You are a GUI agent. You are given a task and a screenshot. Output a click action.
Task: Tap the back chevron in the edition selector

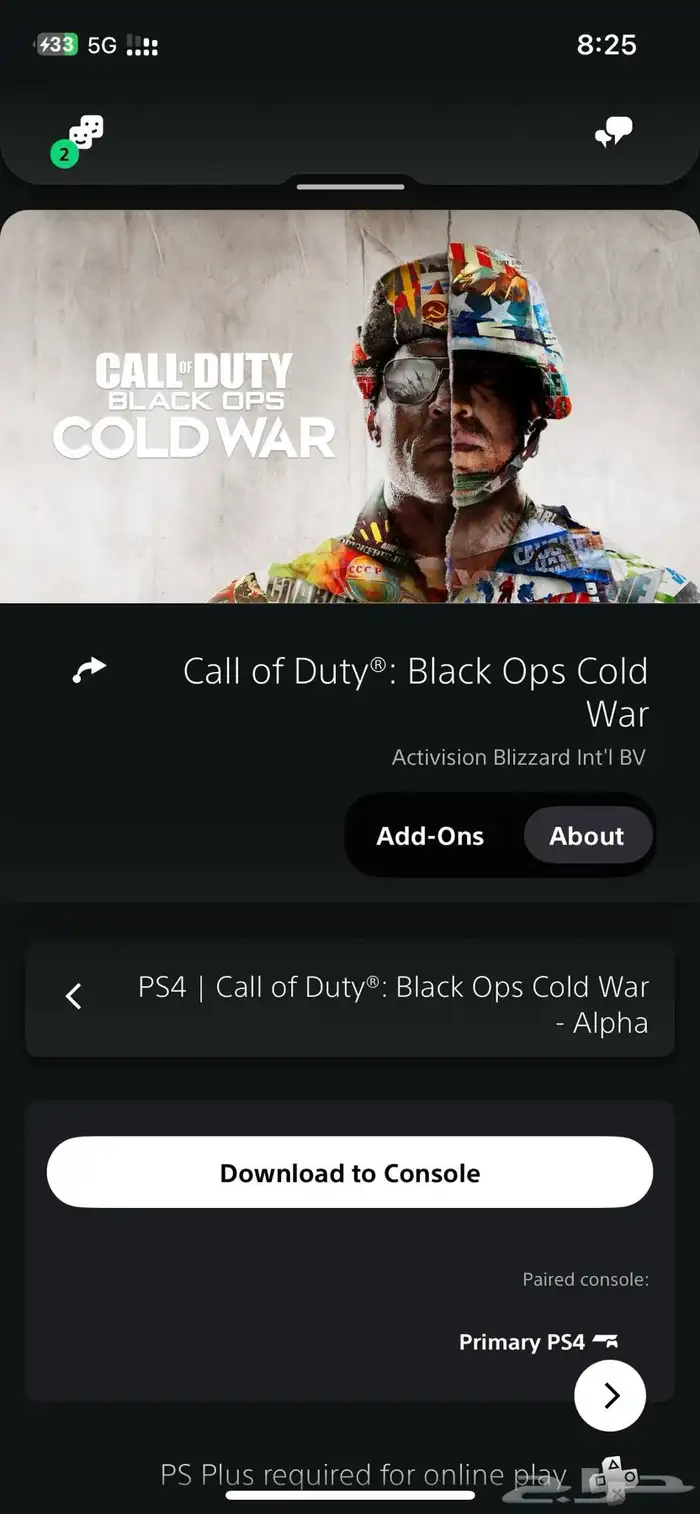pos(73,996)
